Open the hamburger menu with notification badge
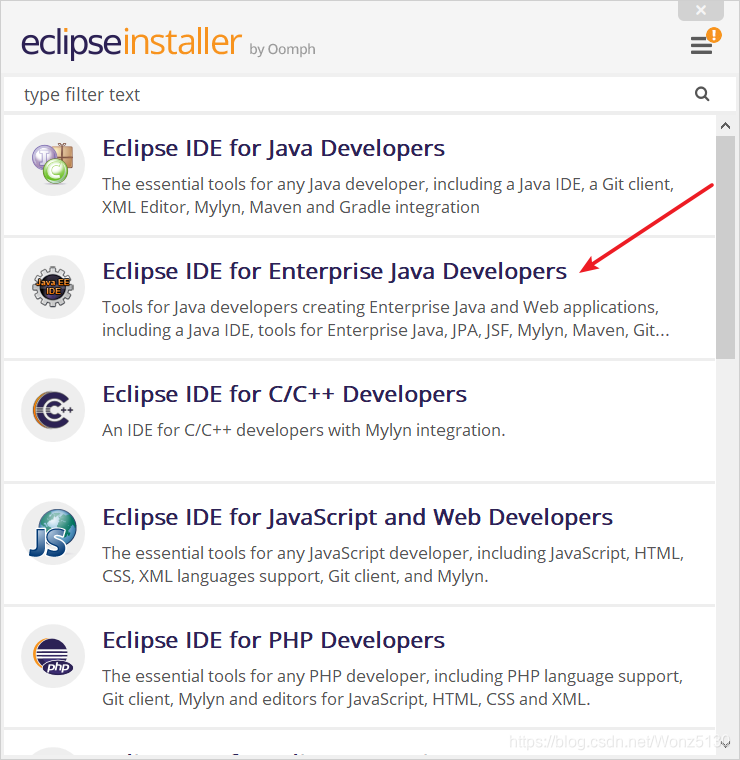Image resolution: width=740 pixels, height=760 pixels. point(705,43)
